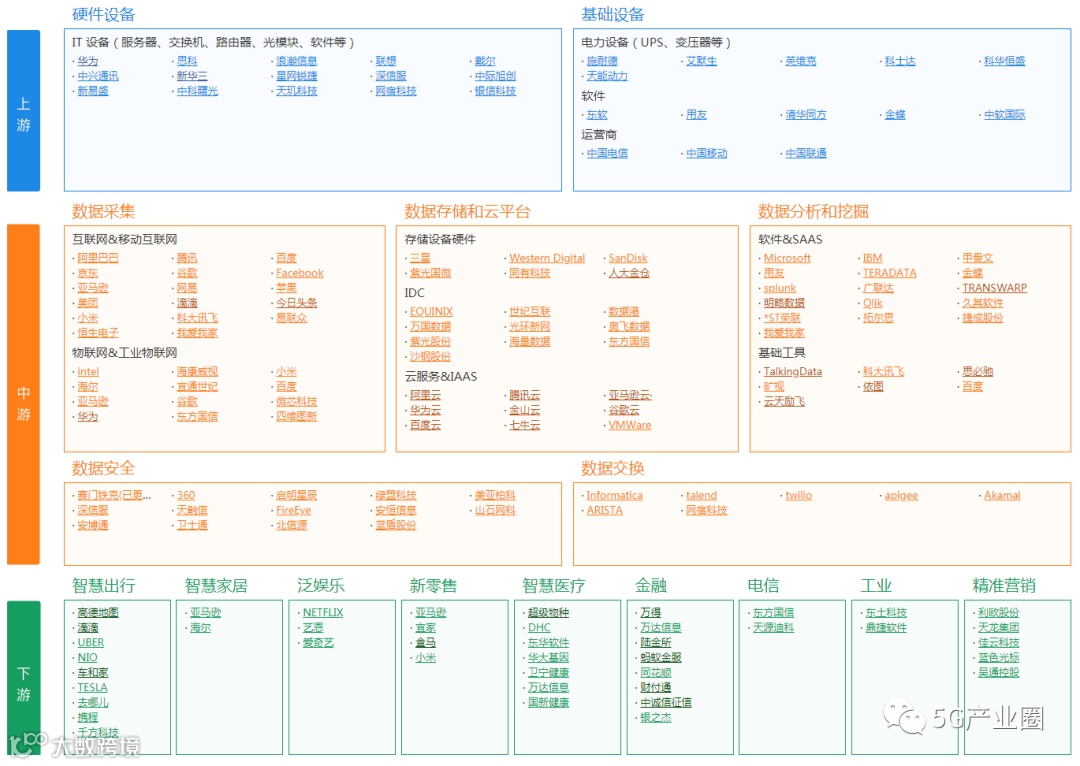Click the 艾默生 link
This screenshot has height=766, width=1080.
(x=701, y=61)
